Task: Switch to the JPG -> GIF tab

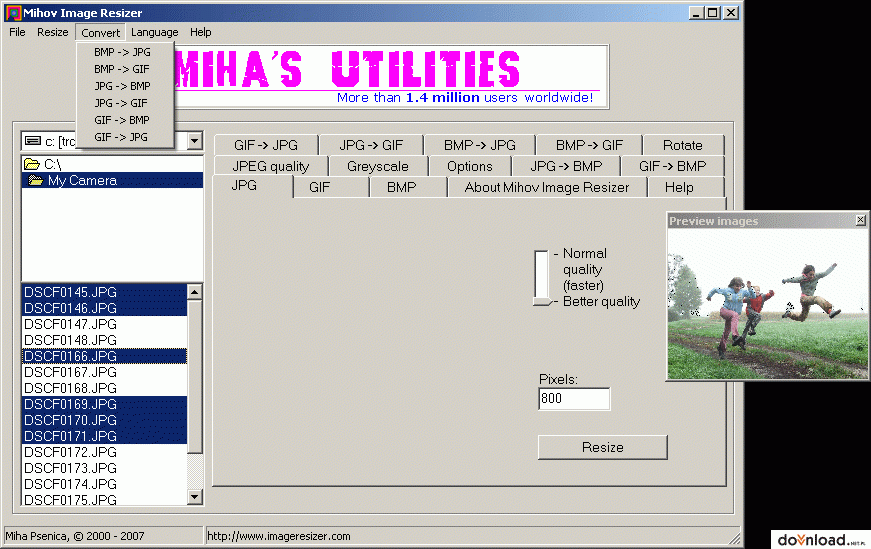Action: pos(371,145)
